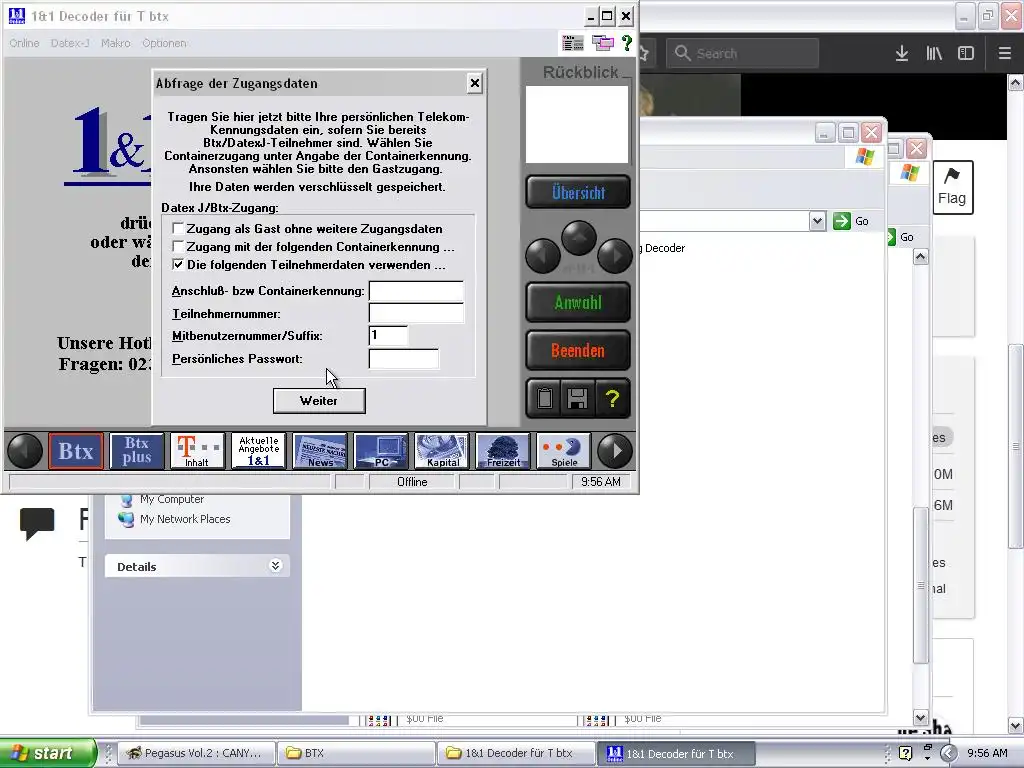The image size is (1024, 768).
Task: Click the list view toolbar icon
Action: pyautogui.click(x=573, y=43)
